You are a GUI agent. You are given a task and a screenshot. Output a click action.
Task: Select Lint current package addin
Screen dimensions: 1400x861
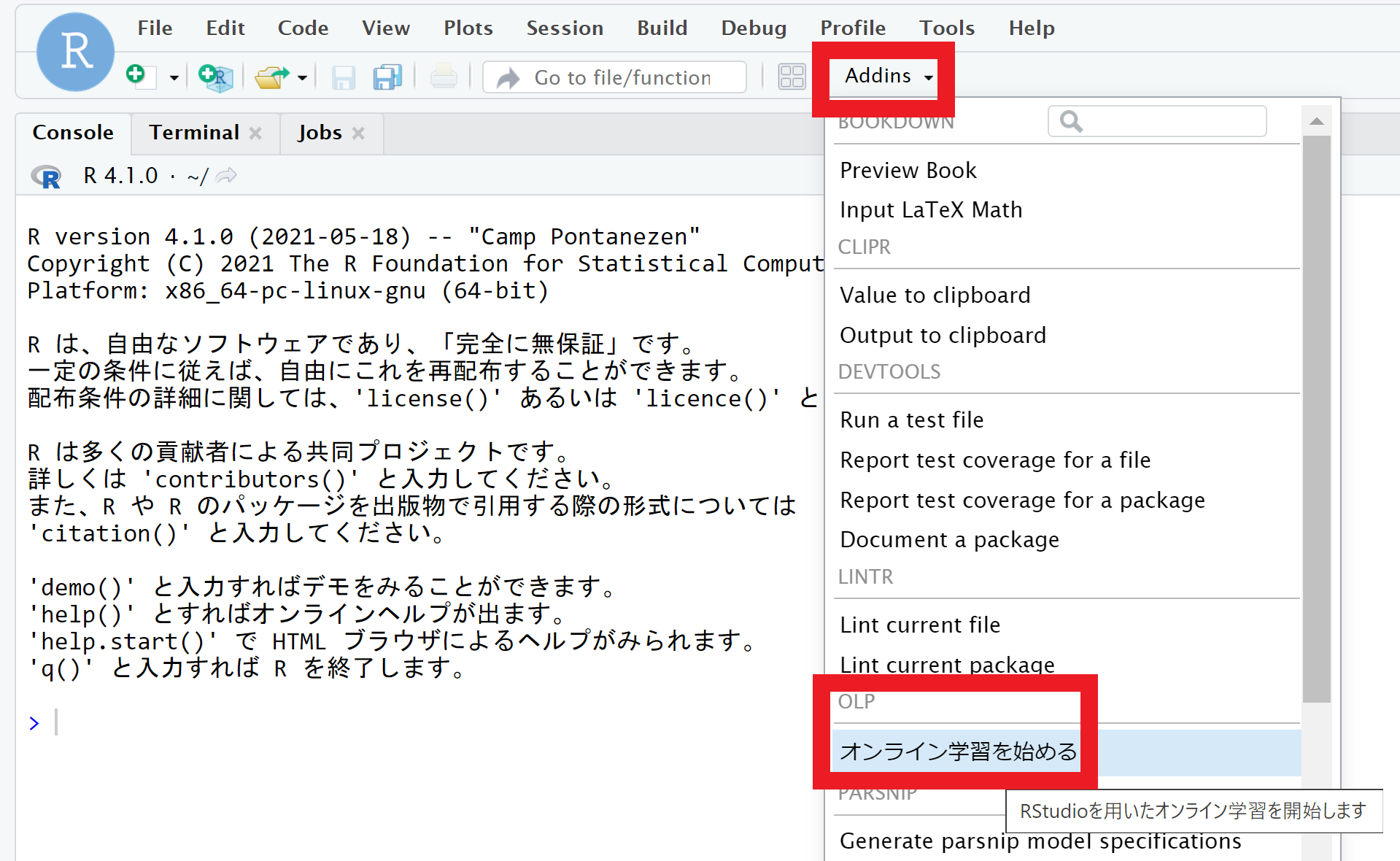coord(1067,665)
